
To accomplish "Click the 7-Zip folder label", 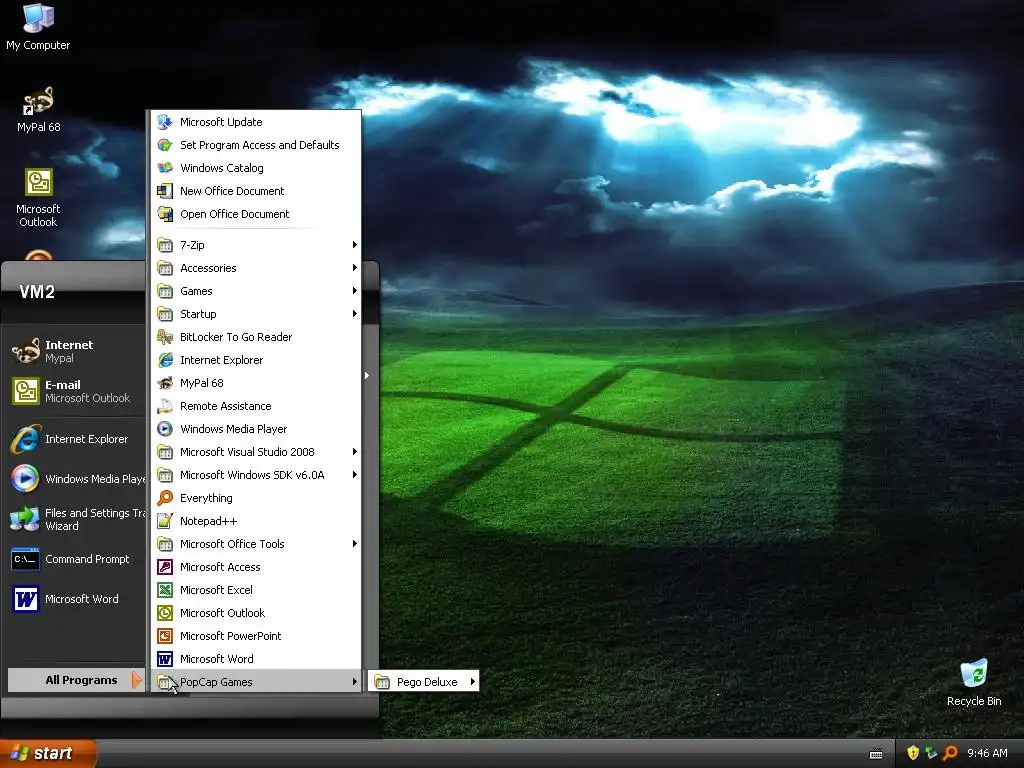I will pyautogui.click(x=192, y=245).
